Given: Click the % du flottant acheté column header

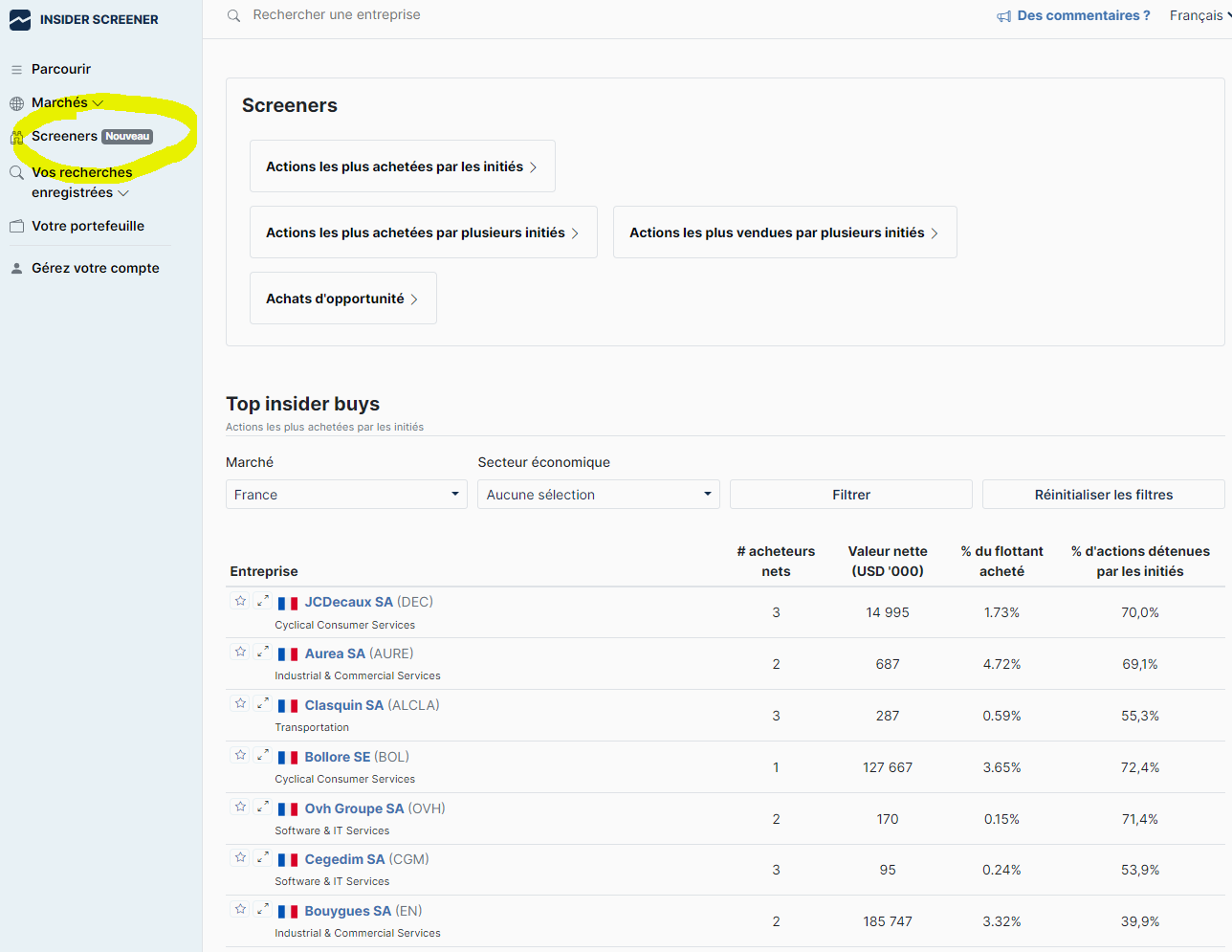Looking at the screenshot, I should [x=1002, y=562].
